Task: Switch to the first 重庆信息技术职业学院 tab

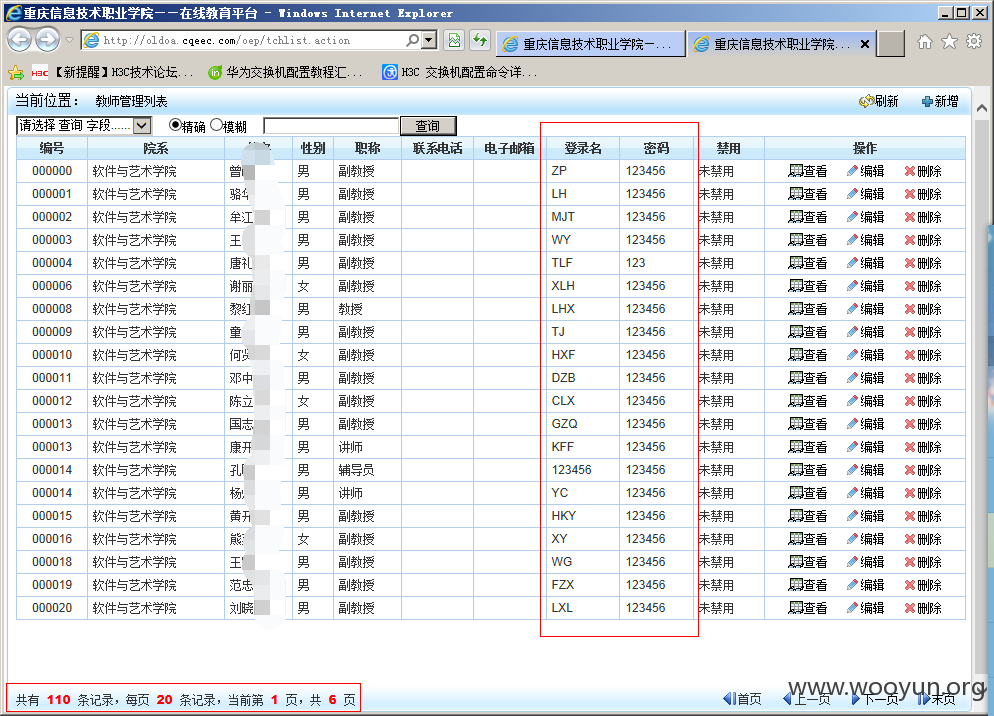Action: pyautogui.click(x=590, y=44)
